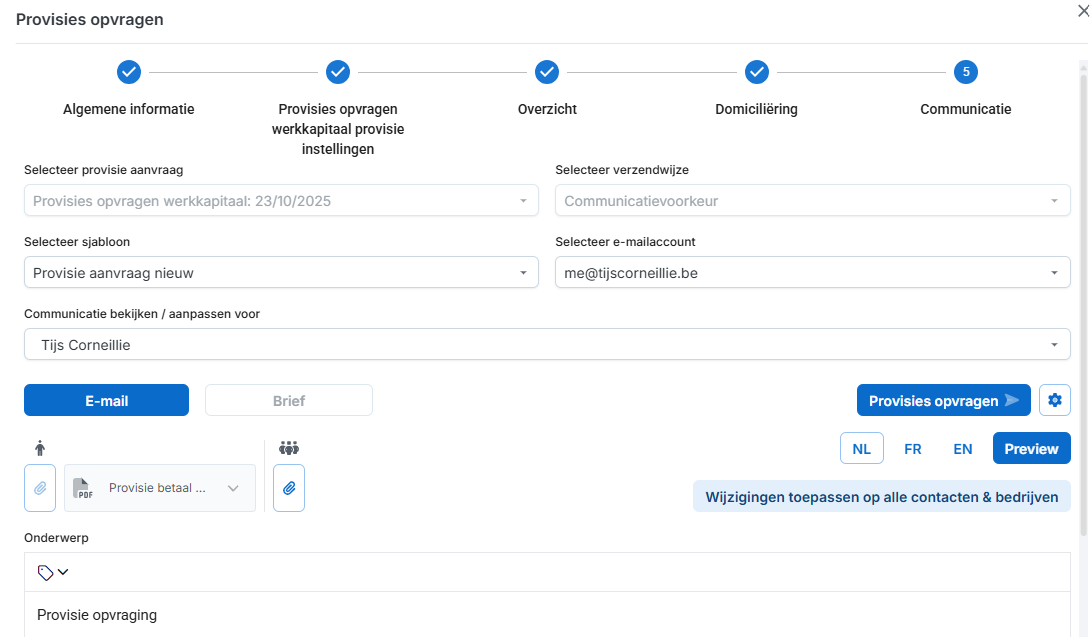Screen dimensions: 1092x637
Task: Expand the e-mailaccount dropdown
Action: (x=812, y=273)
